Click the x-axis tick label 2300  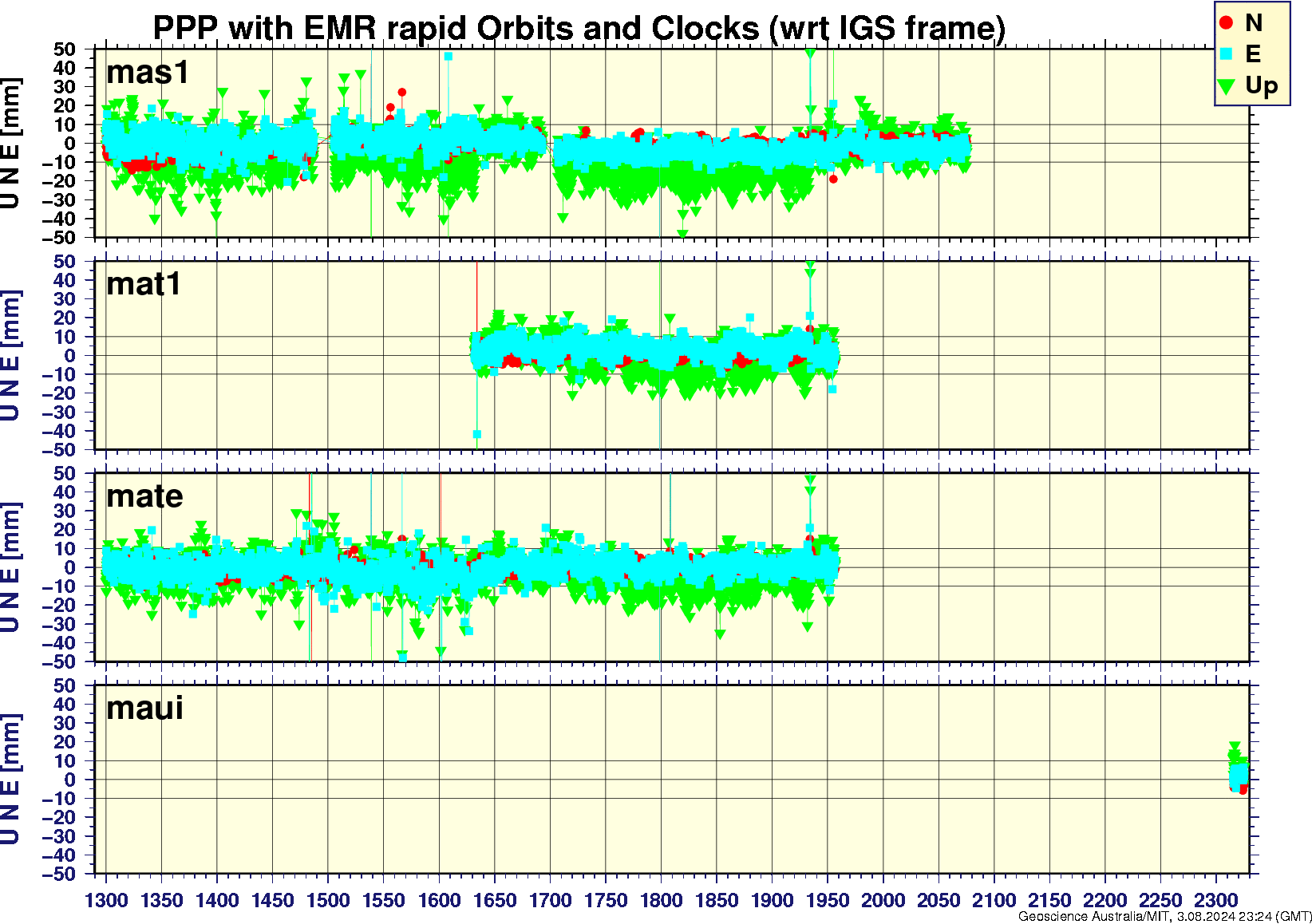[1216, 901]
